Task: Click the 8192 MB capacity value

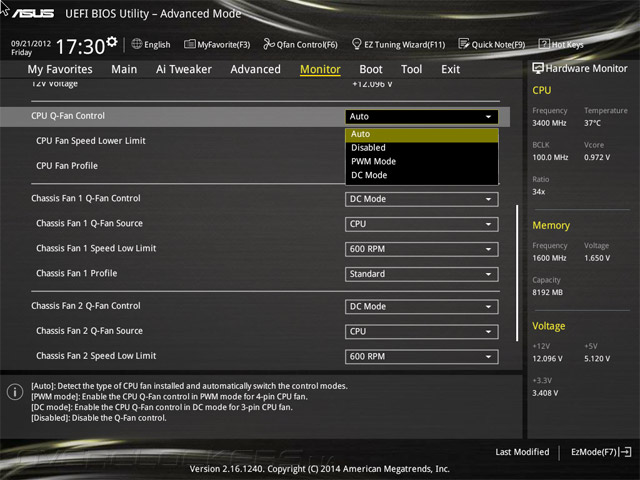Action: tap(547, 292)
